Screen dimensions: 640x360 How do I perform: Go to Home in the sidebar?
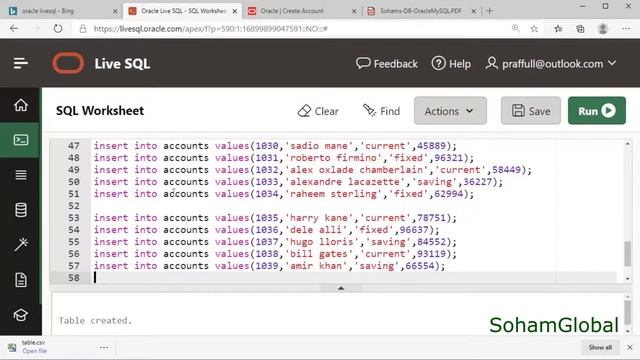point(21,105)
